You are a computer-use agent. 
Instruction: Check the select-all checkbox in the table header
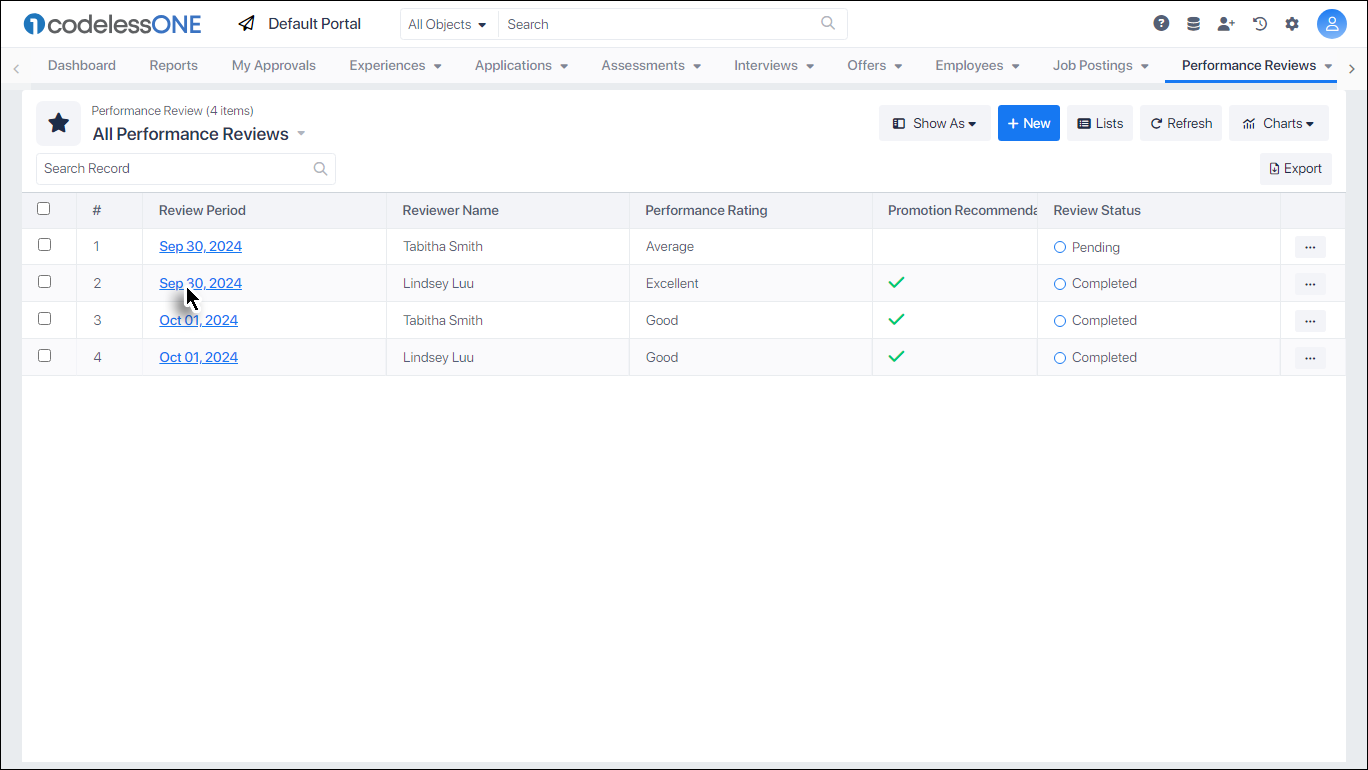tap(44, 208)
